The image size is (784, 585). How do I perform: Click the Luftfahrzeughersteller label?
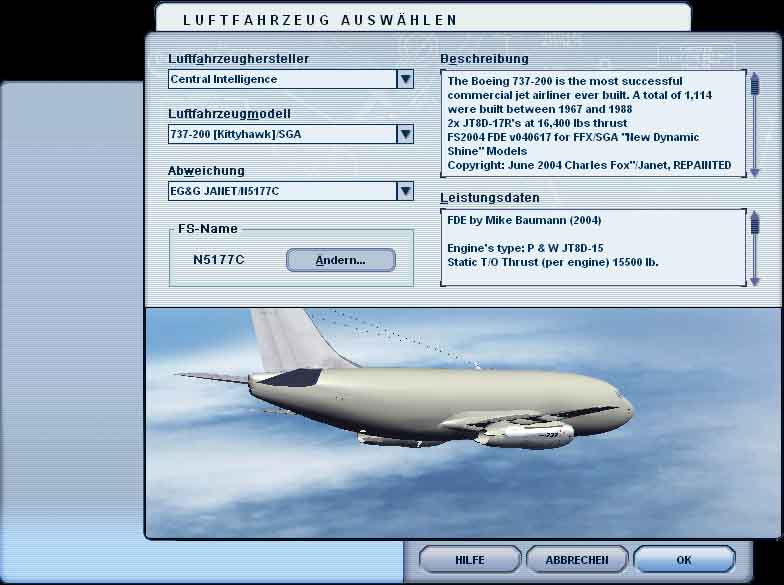click(238, 58)
